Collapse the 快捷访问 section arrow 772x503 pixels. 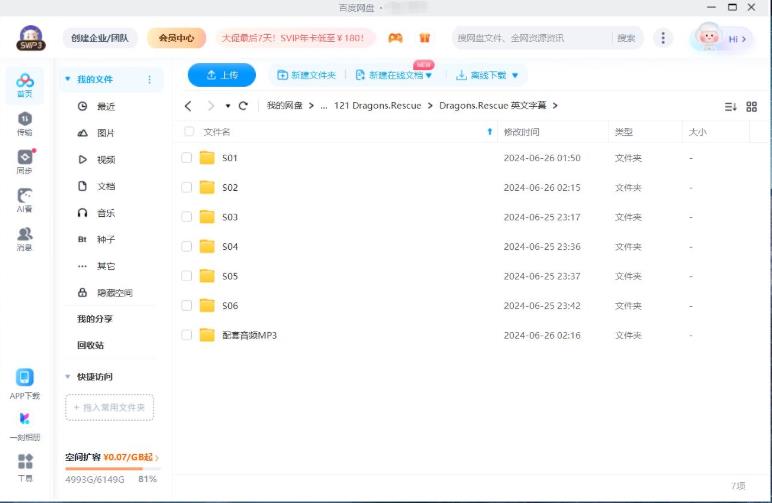click(67, 377)
